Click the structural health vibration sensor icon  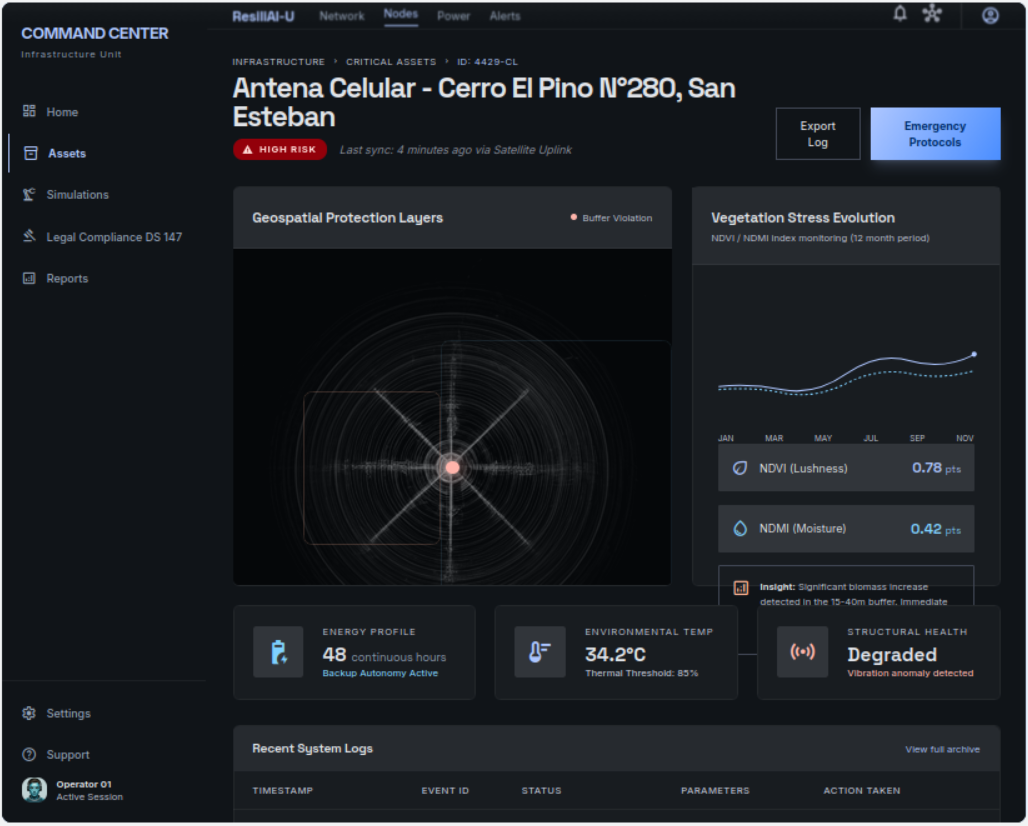(x=802, y=652)
